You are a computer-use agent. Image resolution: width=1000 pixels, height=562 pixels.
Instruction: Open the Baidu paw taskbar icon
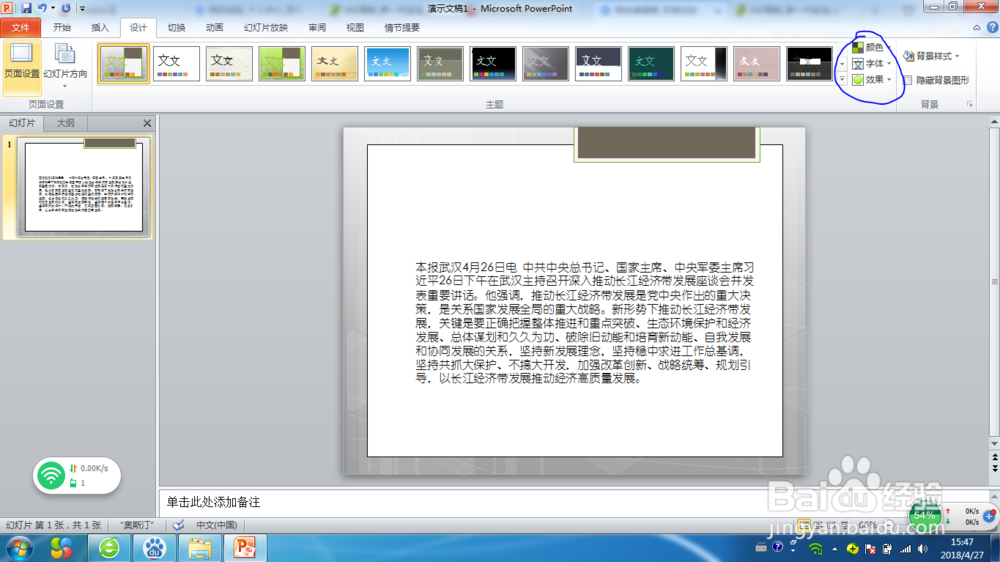[154, 549]
